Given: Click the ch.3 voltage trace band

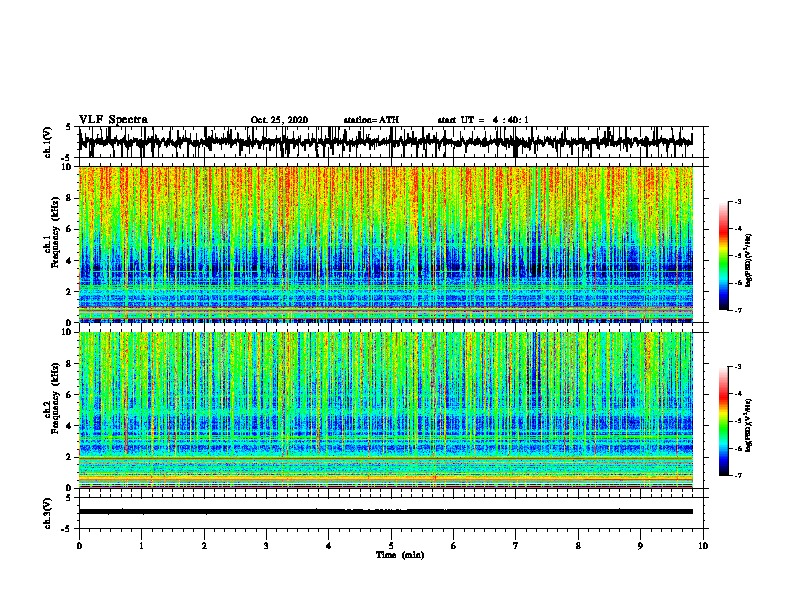Looking at the screenshot, I should tap(385, 512).
